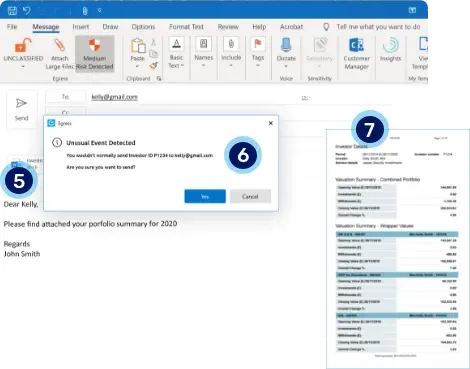Open the Format Text tab
The width and height of the screenshot is (470, 369).
point(186,27)
